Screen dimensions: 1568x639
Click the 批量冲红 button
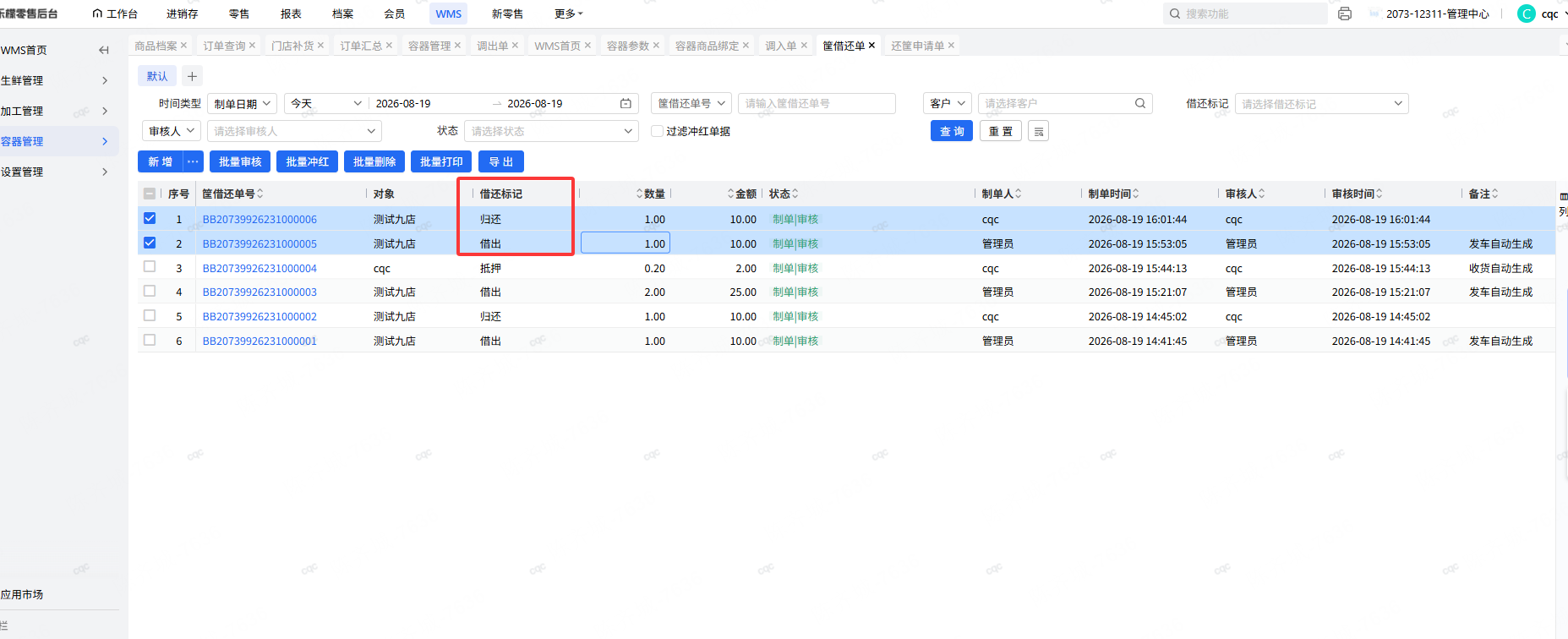[308, 161]
